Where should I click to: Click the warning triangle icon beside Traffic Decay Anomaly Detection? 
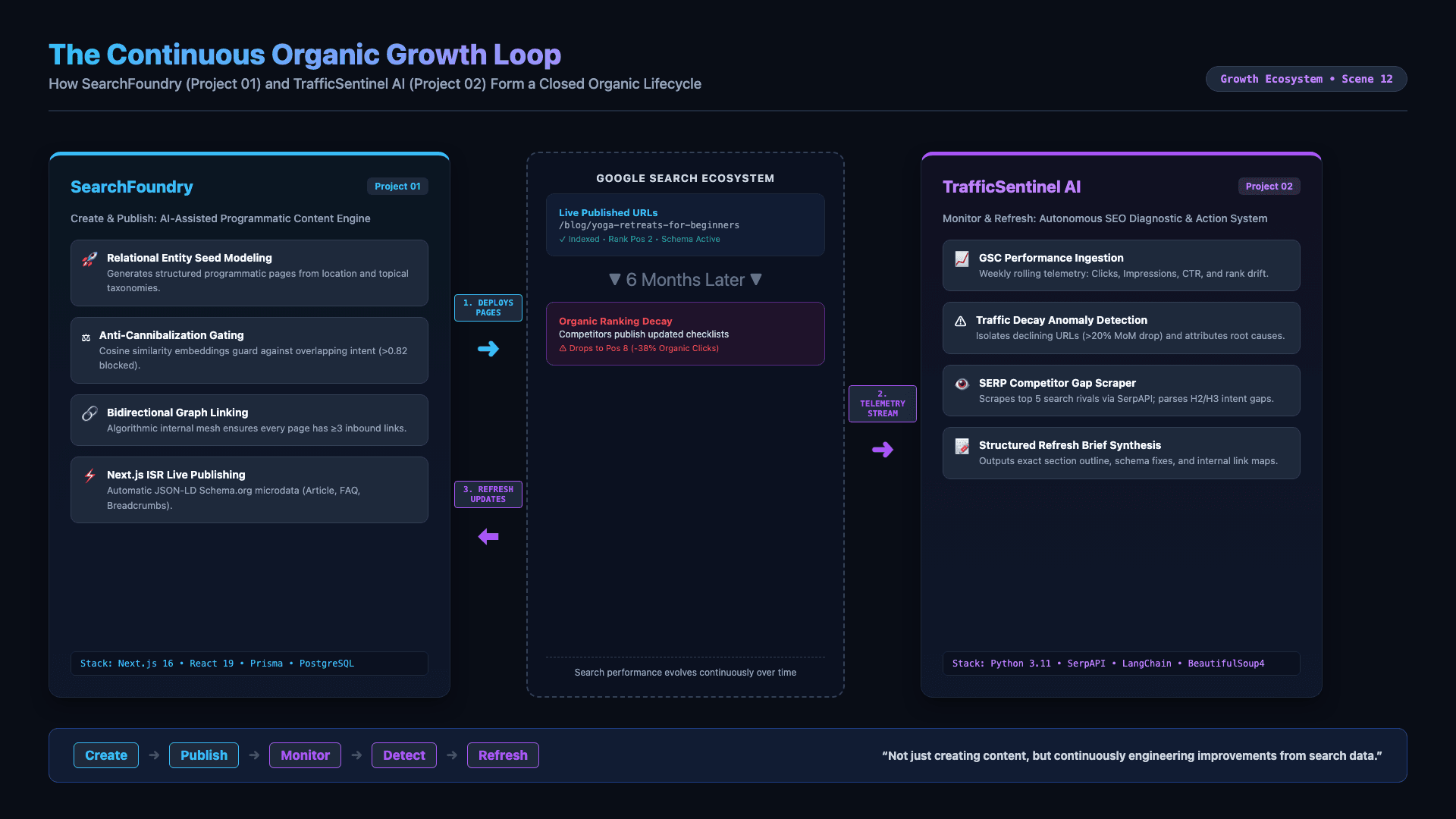960,322
